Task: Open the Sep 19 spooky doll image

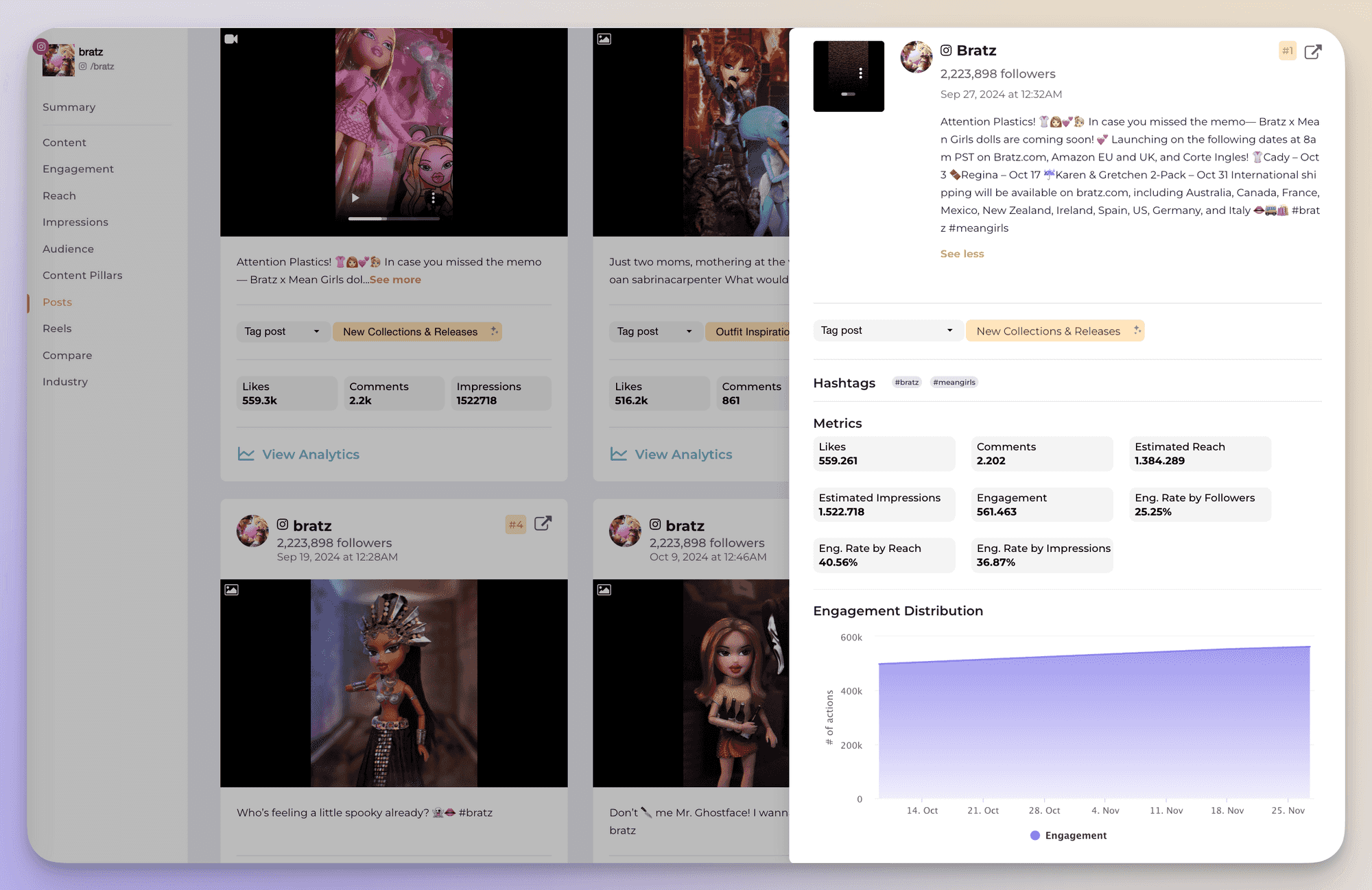Action: click(394, 683)
